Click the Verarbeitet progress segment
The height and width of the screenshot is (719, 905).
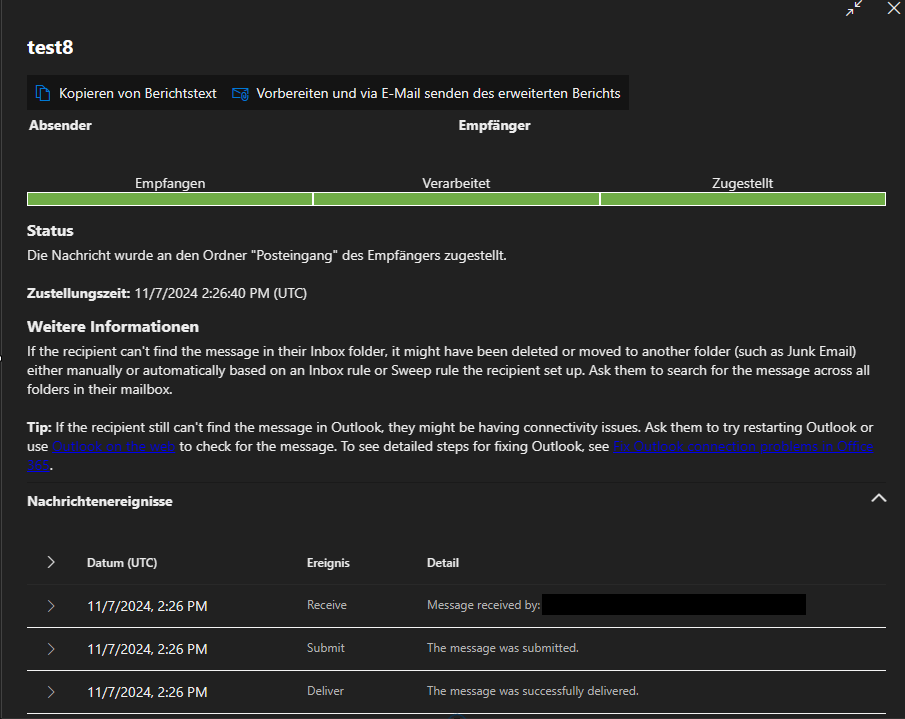click(x=456, y=199)
